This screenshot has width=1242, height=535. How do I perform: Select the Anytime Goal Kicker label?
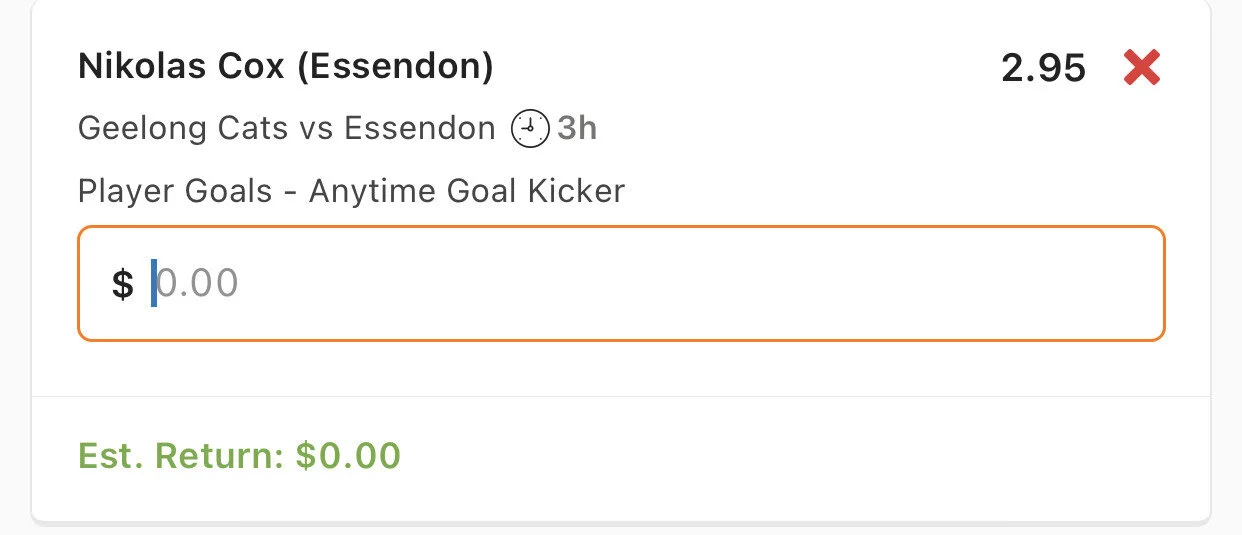pyautogui.click(x=466, y=191)
